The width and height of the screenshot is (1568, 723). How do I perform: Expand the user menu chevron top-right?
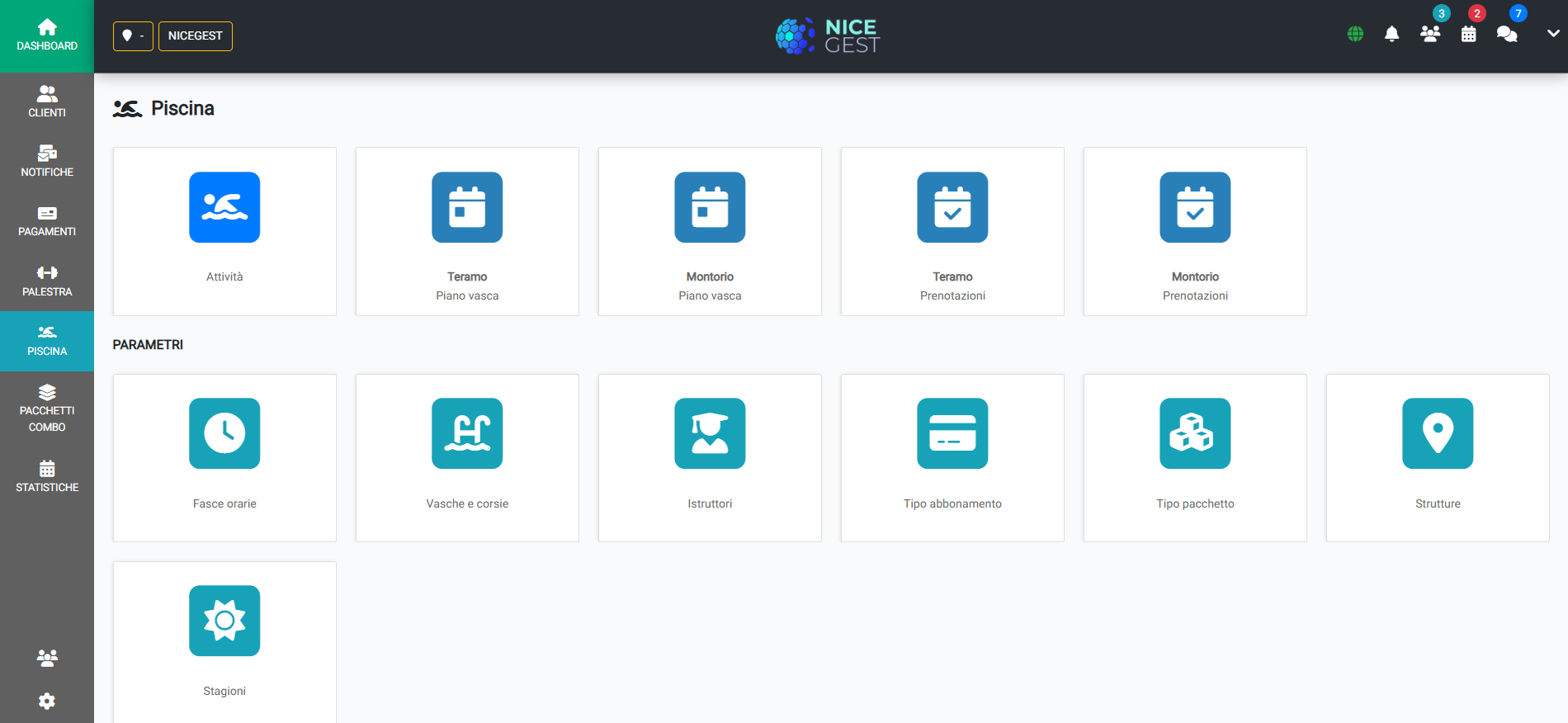pos(1553,34)
